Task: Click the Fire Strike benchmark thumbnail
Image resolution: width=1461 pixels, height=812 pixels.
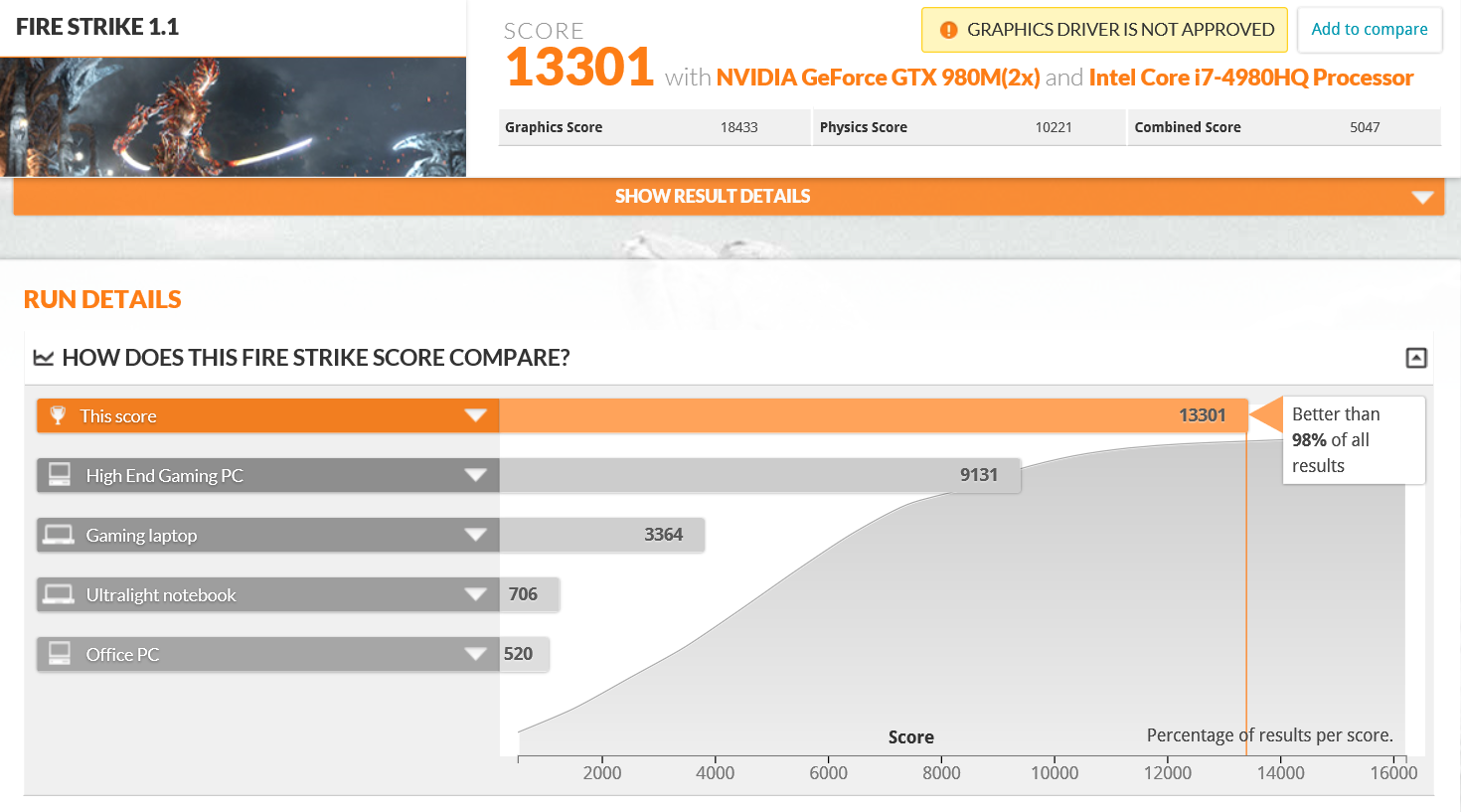Action: click(x=233, y=117)
